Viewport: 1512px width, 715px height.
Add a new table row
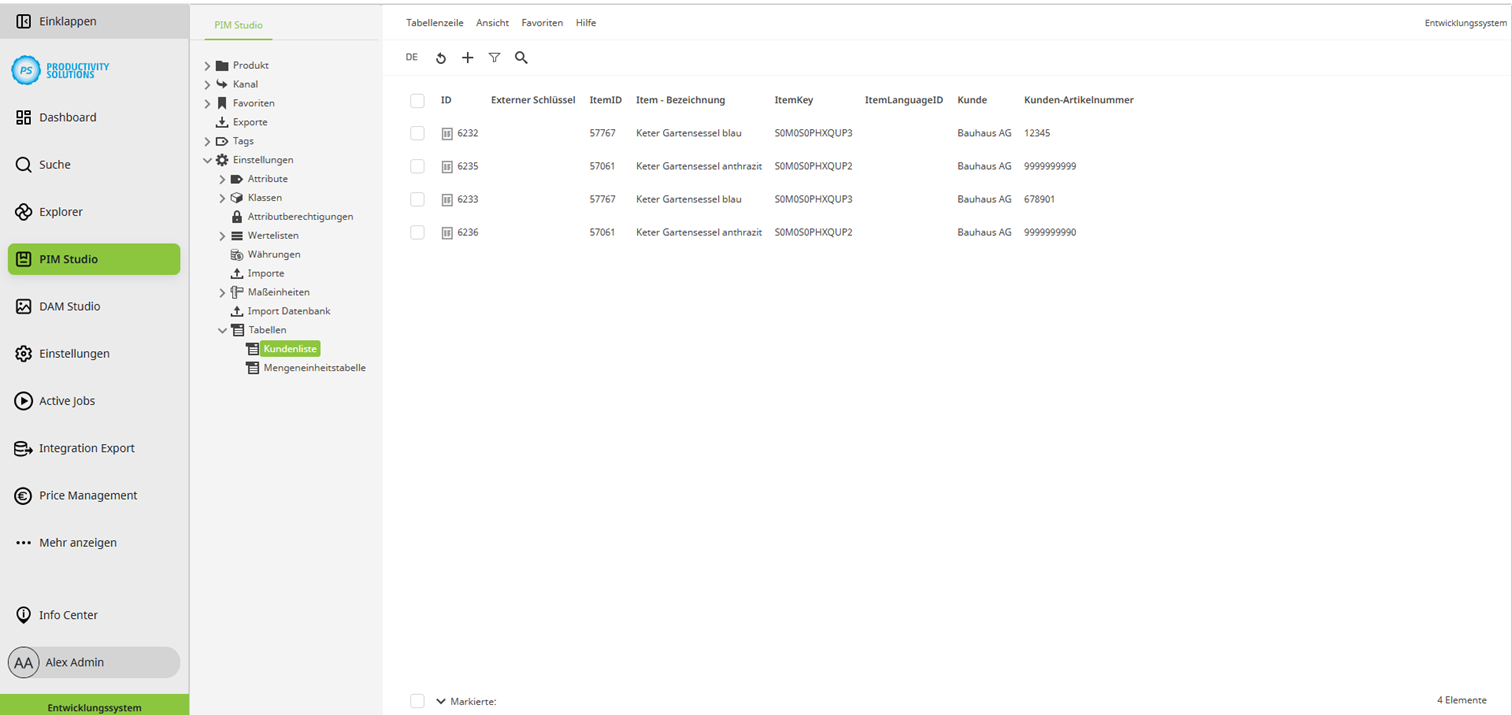tap(467, 57)
